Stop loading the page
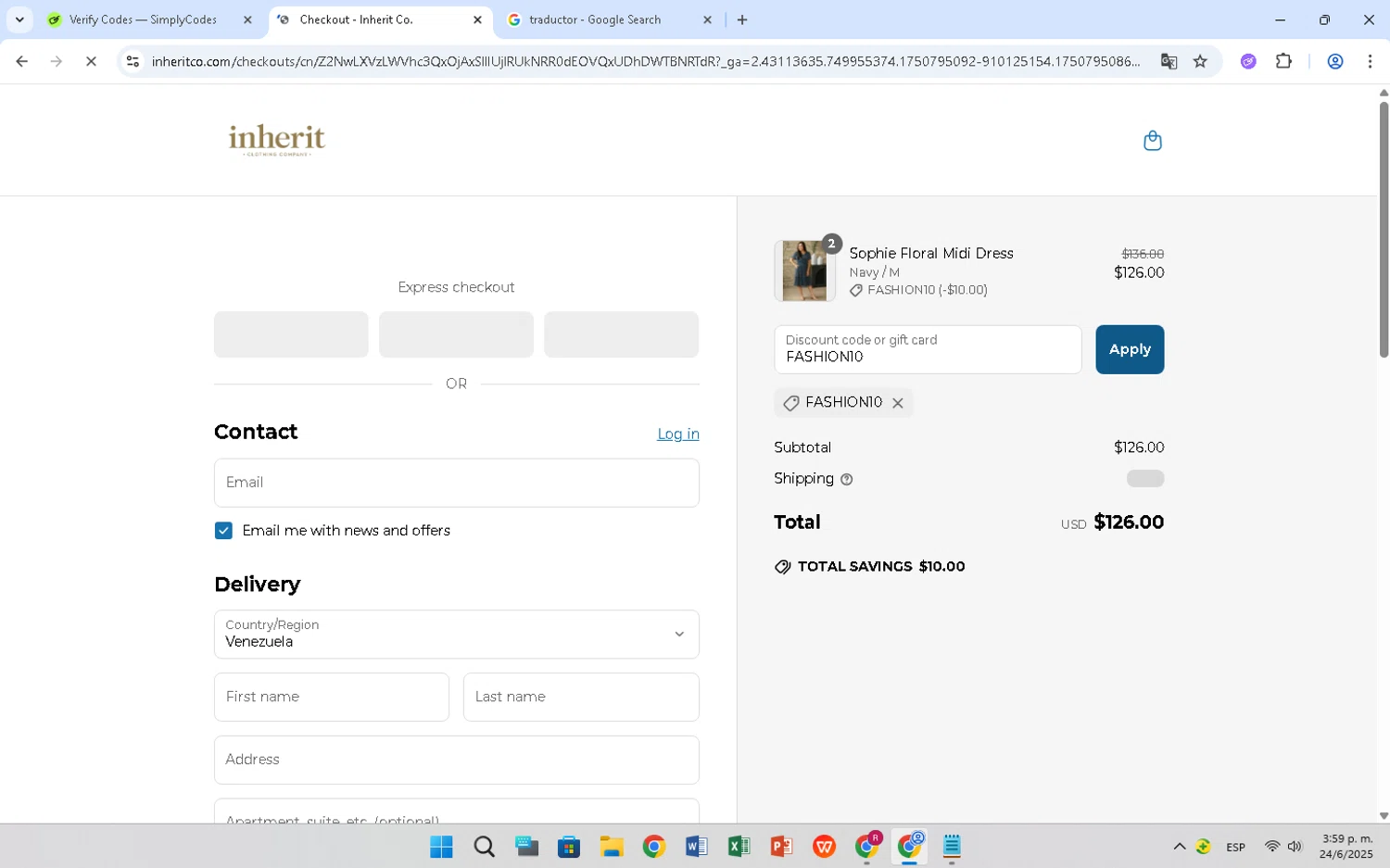This screenshot has height=868, width=1390. pos(91,61)
